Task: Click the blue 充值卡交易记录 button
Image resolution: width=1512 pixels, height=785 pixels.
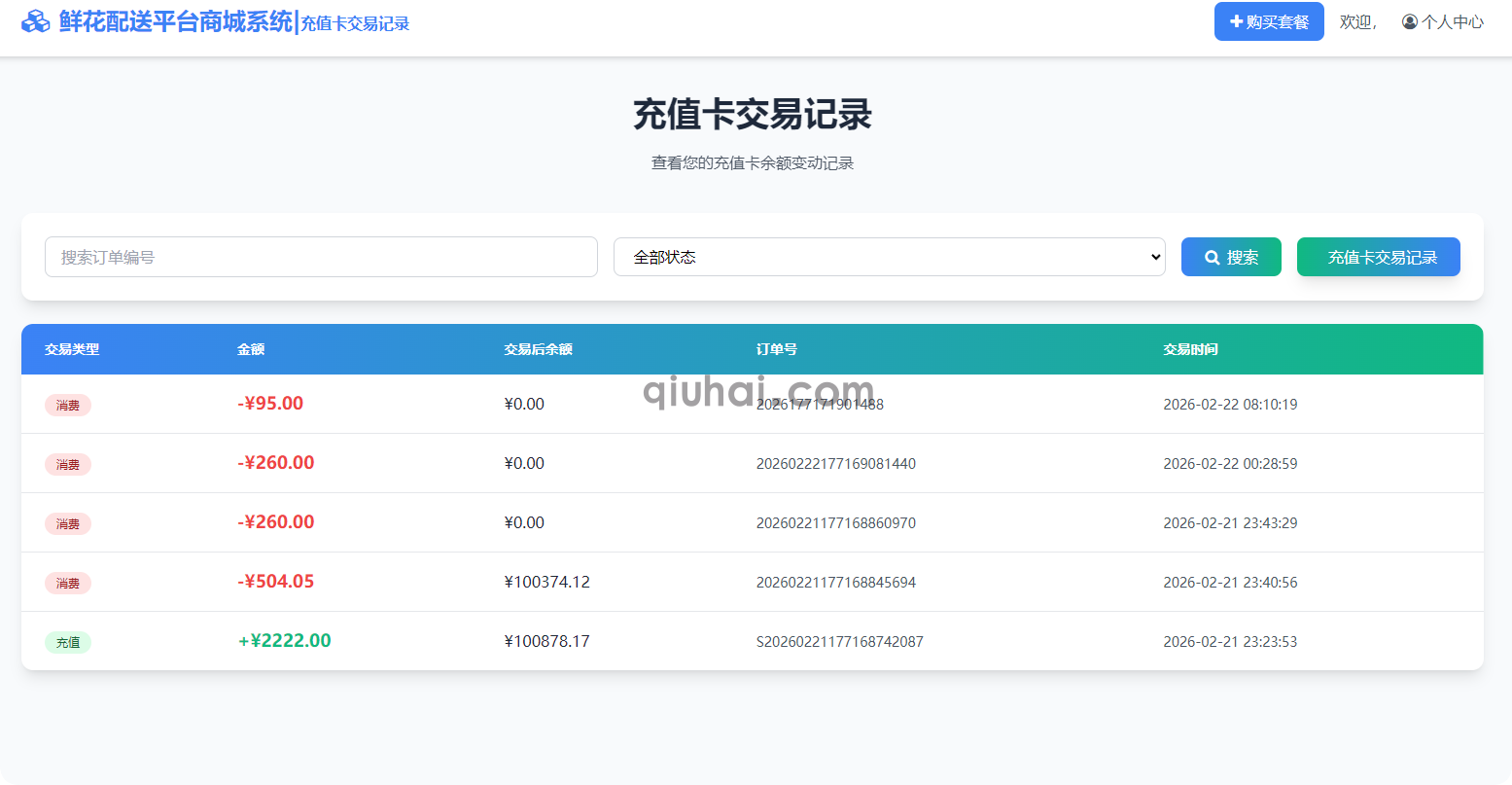Action: coord(1378,256)
